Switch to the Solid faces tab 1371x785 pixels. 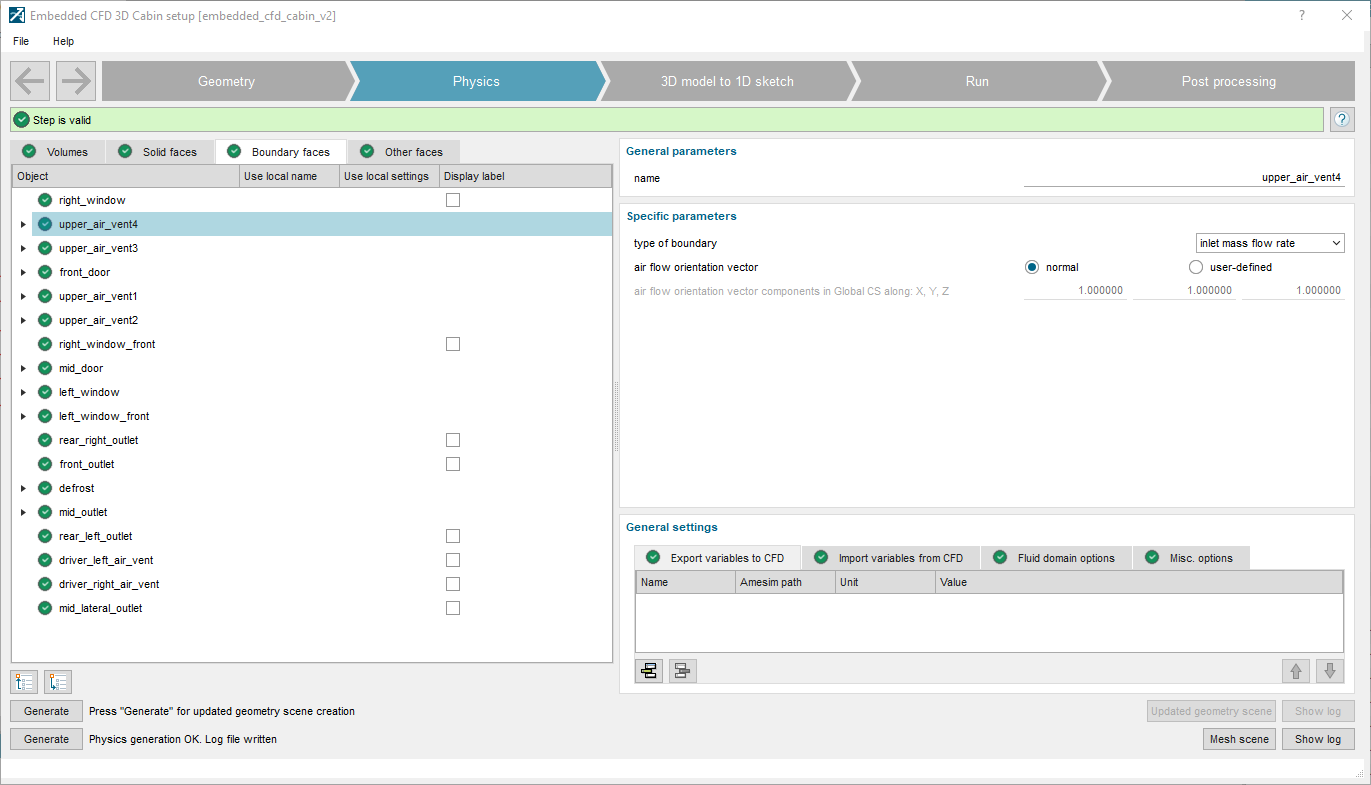click(x=160, y=152)
